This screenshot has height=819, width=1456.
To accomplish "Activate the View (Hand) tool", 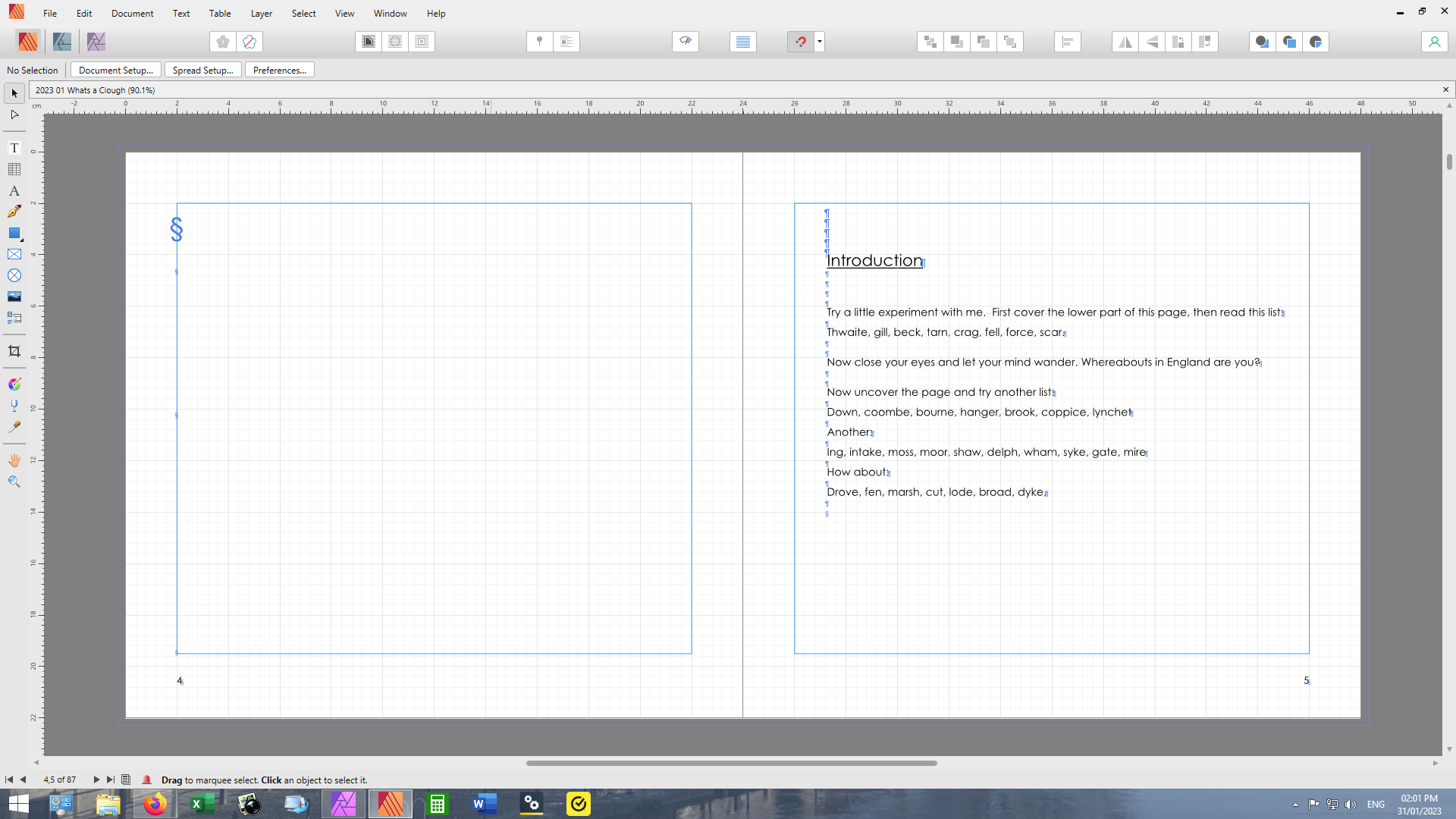I will (x=14, y=460).
